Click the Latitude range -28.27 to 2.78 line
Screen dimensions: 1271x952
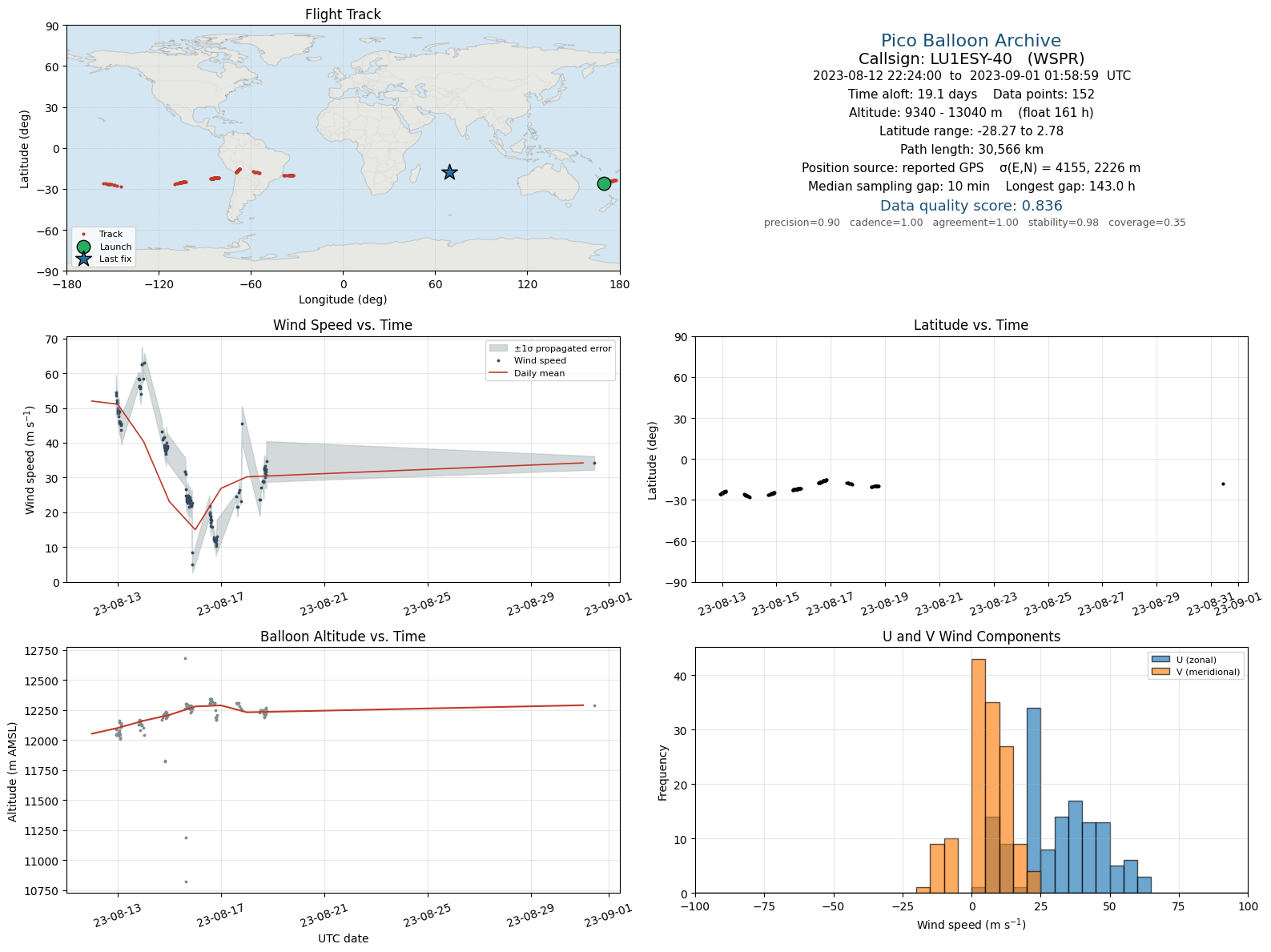pos(971,131)
